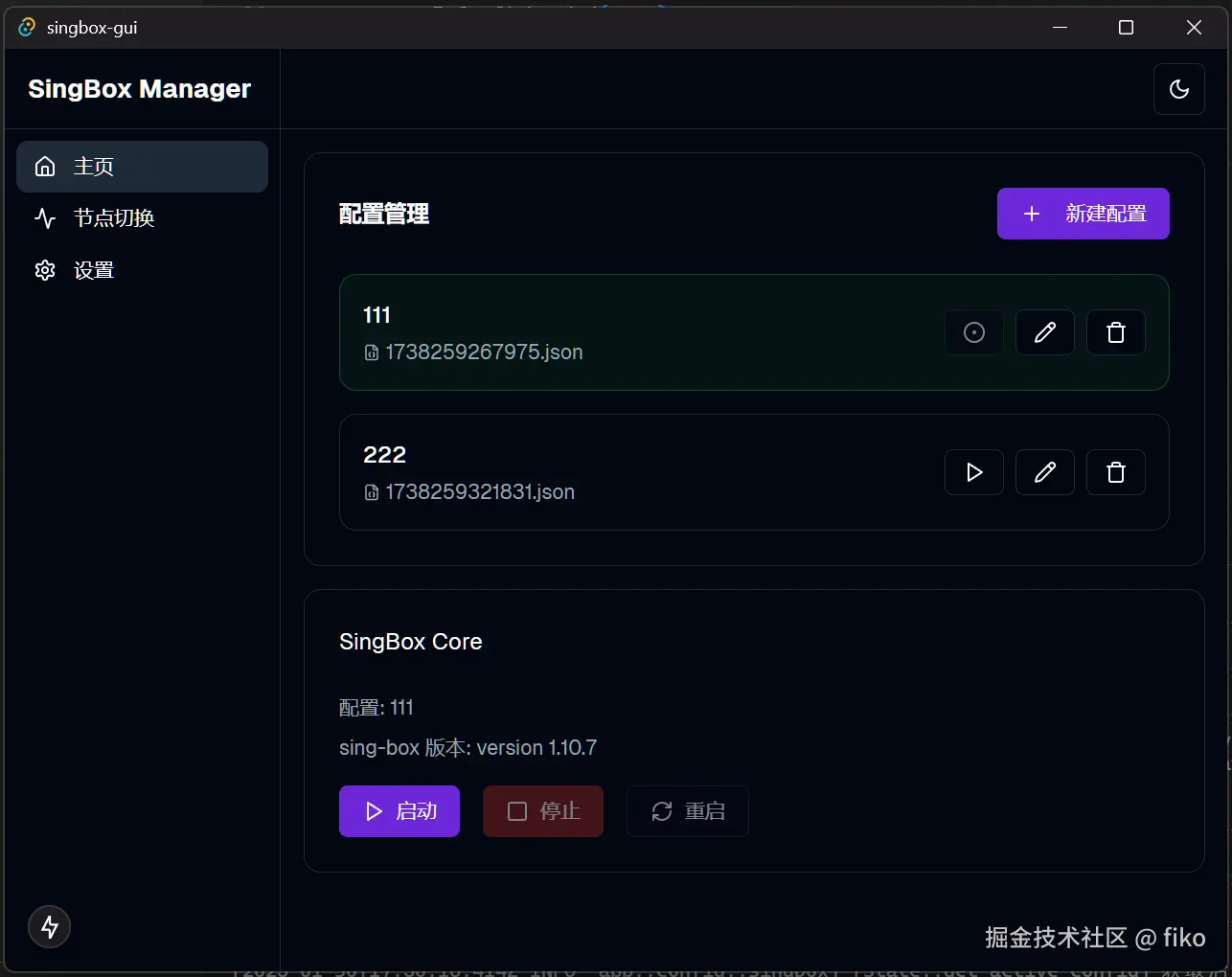This screenshot has width=1232, height=977.
Task: Close the singbox-gui window
Action: click(x=1194, y=28)
